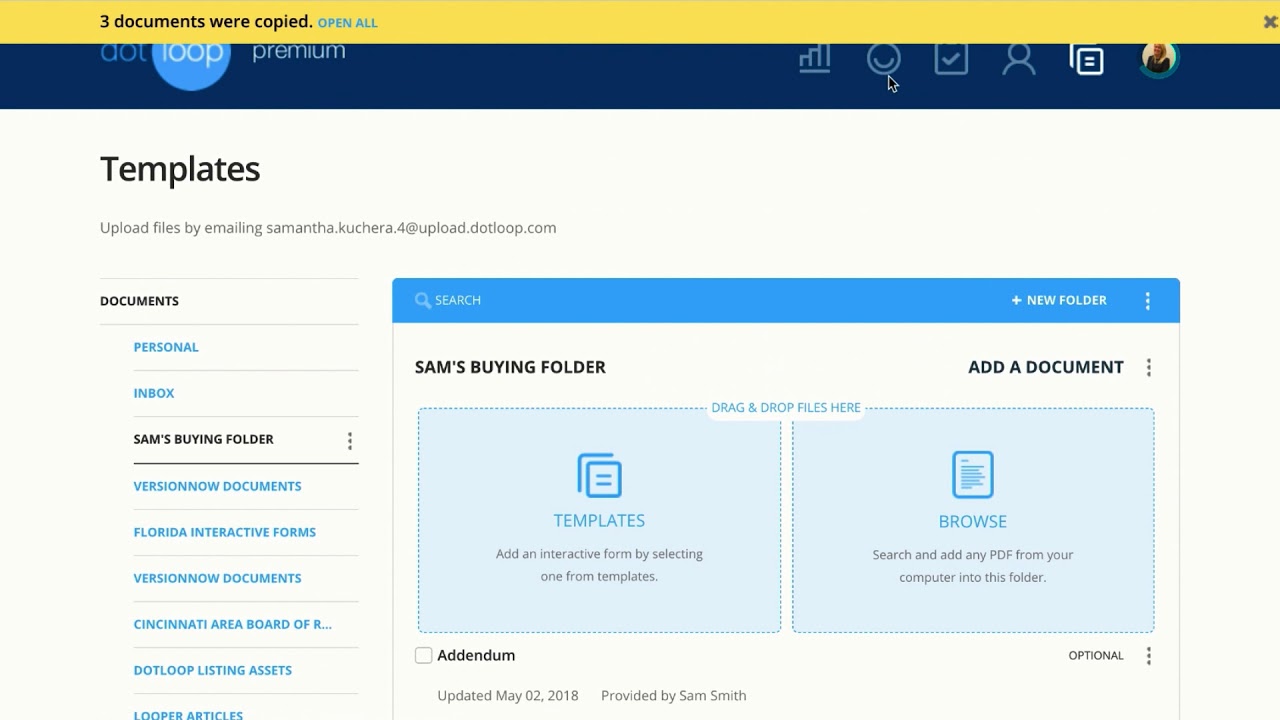Open the Addendum document name

[x=476, y=656]
